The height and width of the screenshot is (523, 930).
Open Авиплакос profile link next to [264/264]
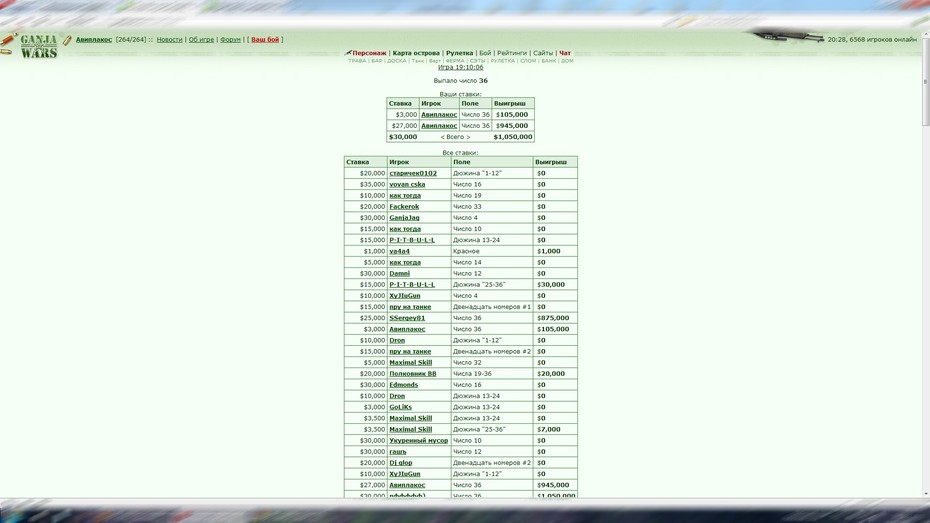(x=94, y=40)
